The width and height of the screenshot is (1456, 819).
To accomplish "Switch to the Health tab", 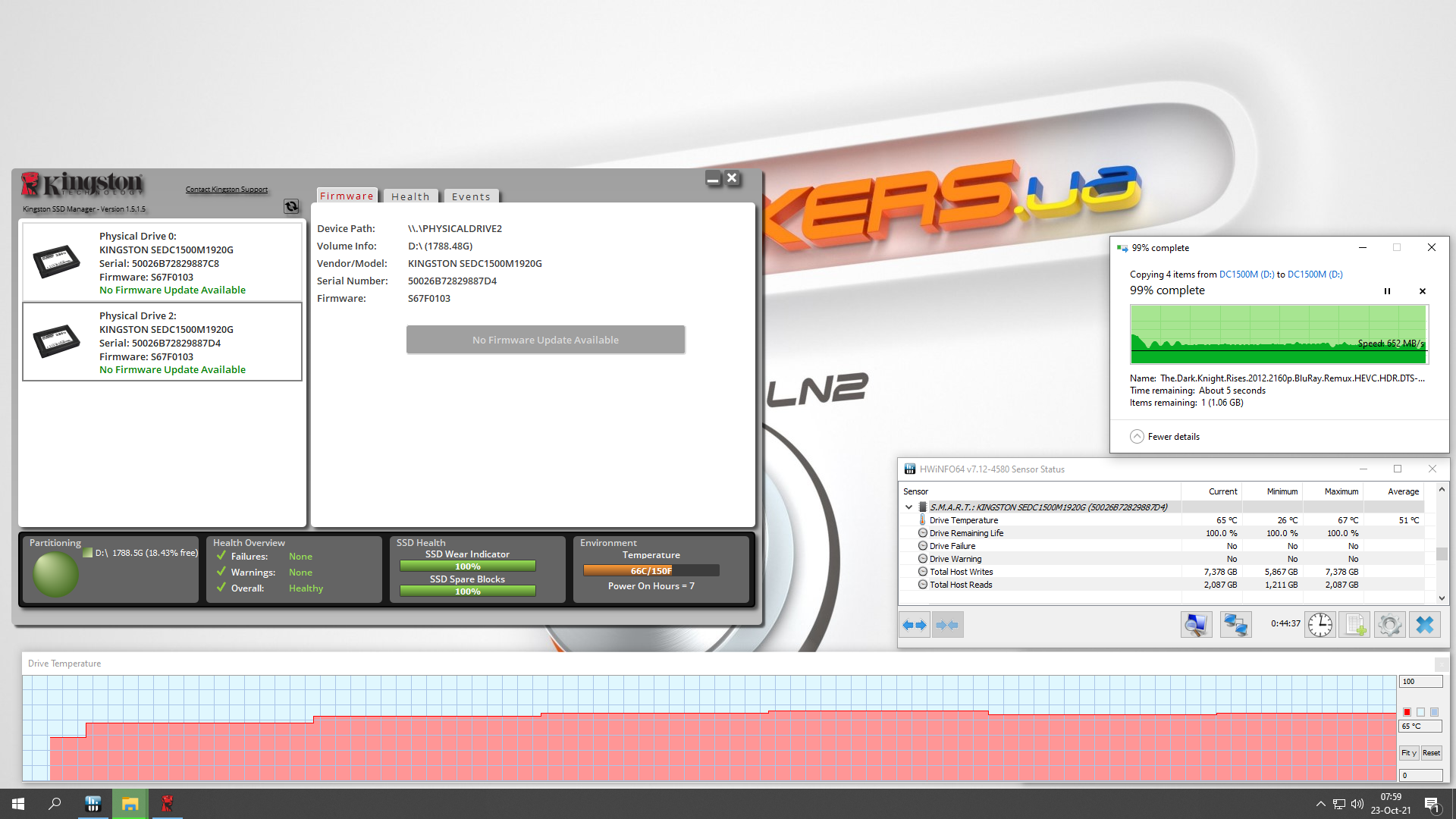I will pos(410,196).
